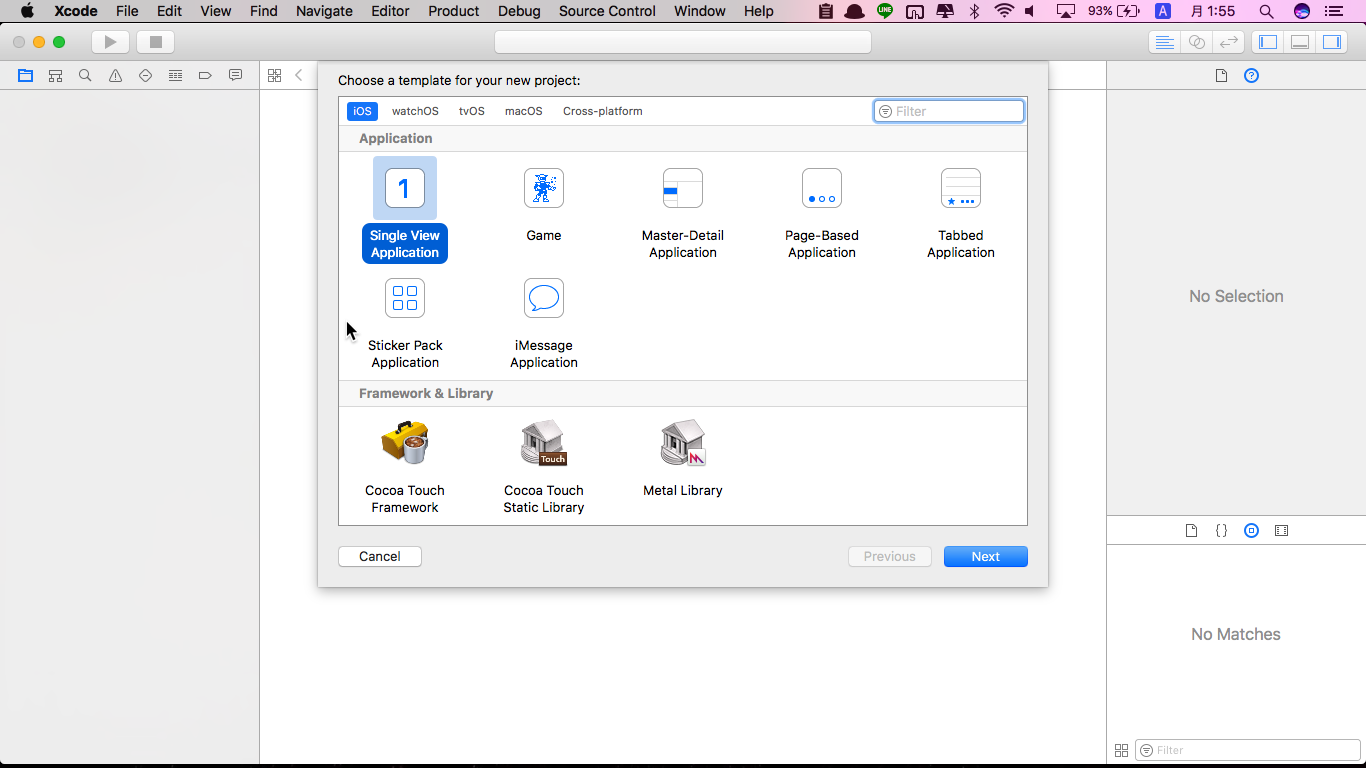Image resolution: width=1366 pixels, height=768 pixels.
Task: Show the Issue navigator warning icon
Action: [115, 75]
